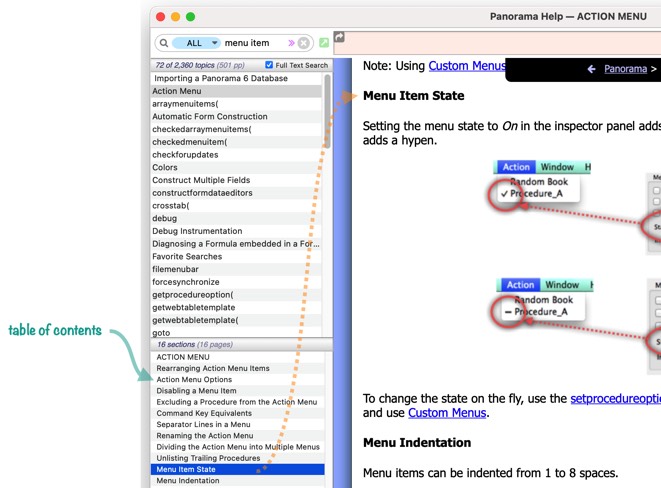Click the blue vertical splitter bar
This screenshot has height=488, width=661.
click(342, 273)
